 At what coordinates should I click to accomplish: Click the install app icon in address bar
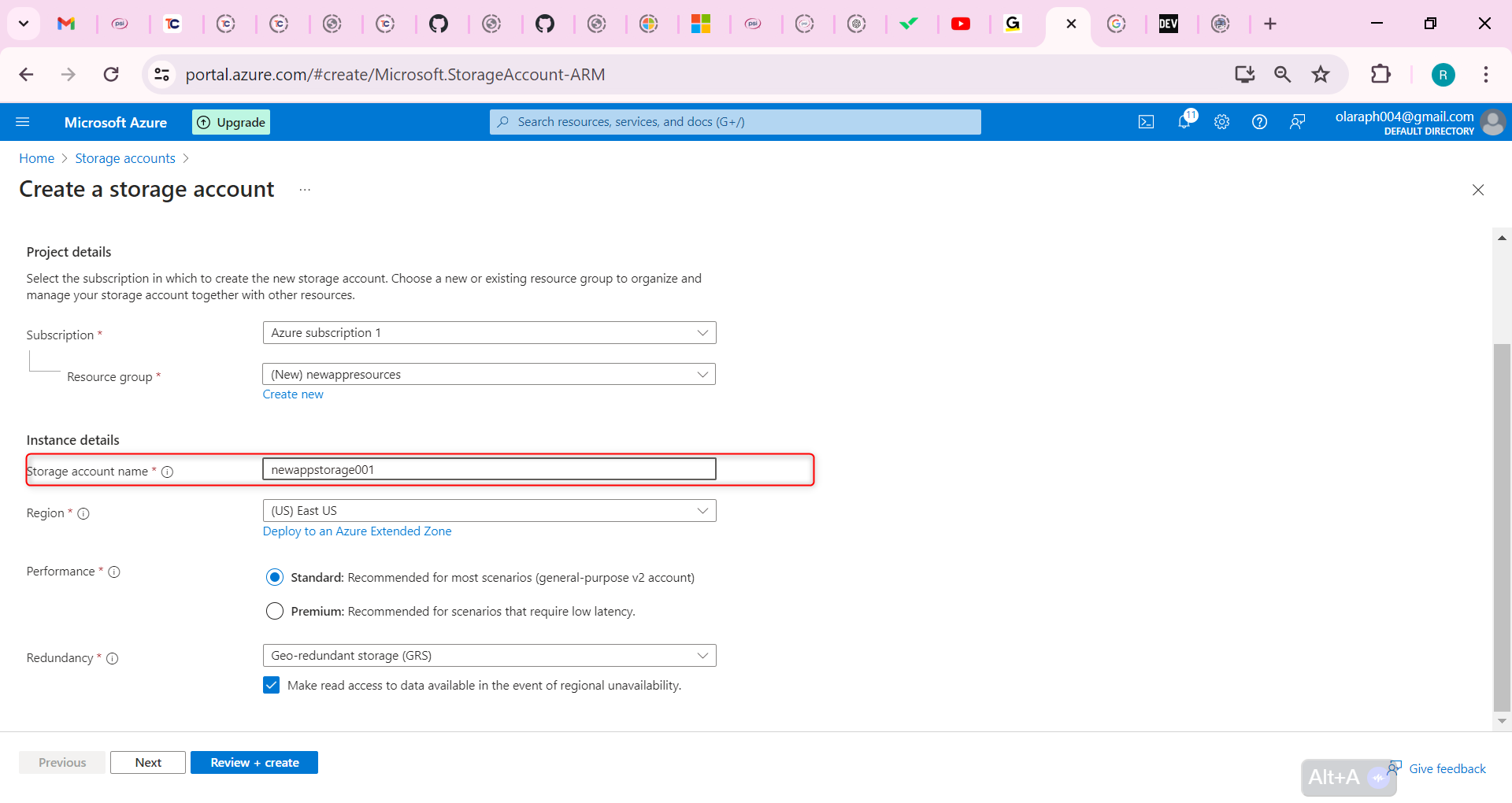point(1244,75)
